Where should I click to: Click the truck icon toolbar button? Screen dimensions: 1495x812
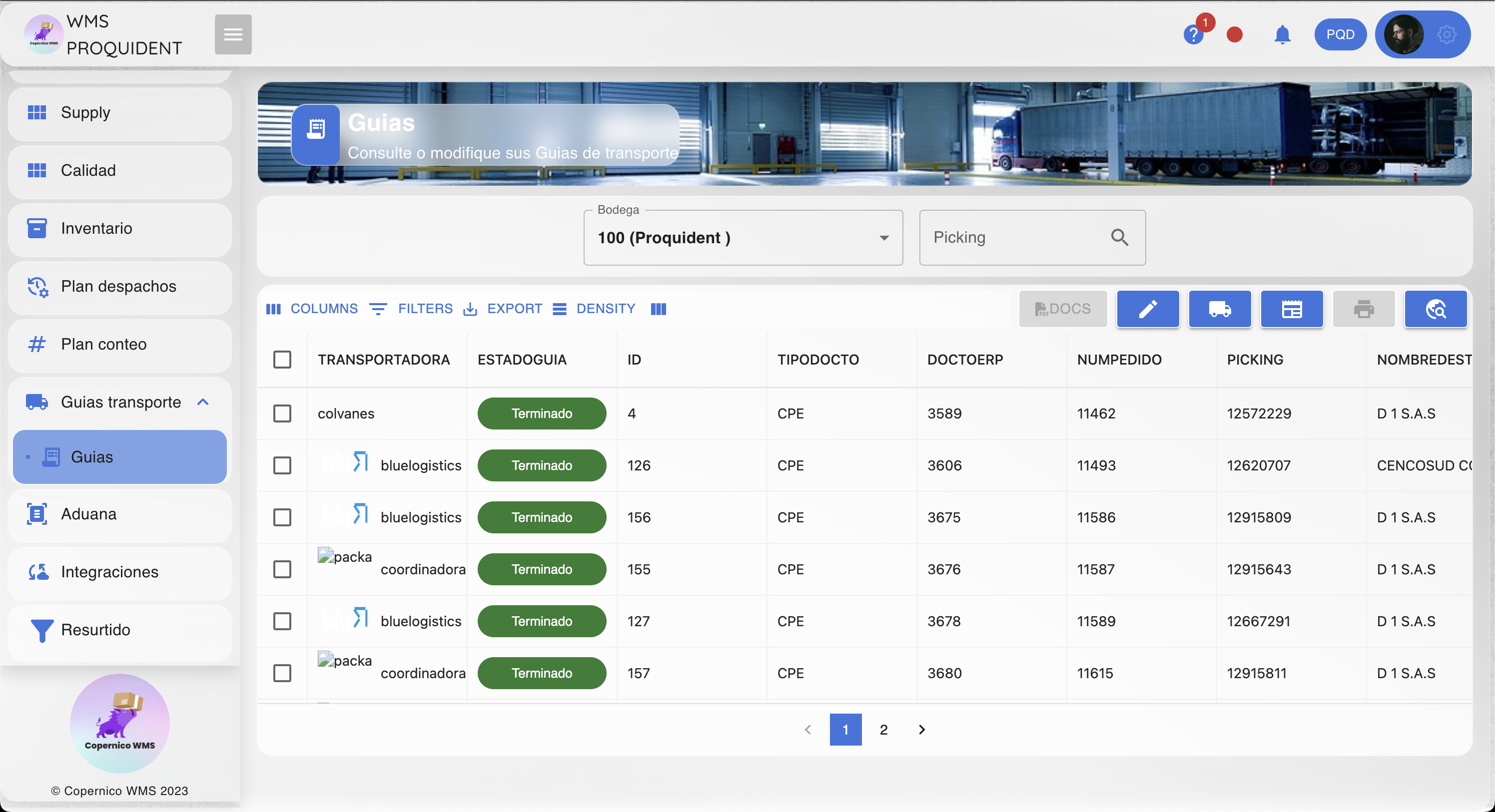coord(1219,309)
